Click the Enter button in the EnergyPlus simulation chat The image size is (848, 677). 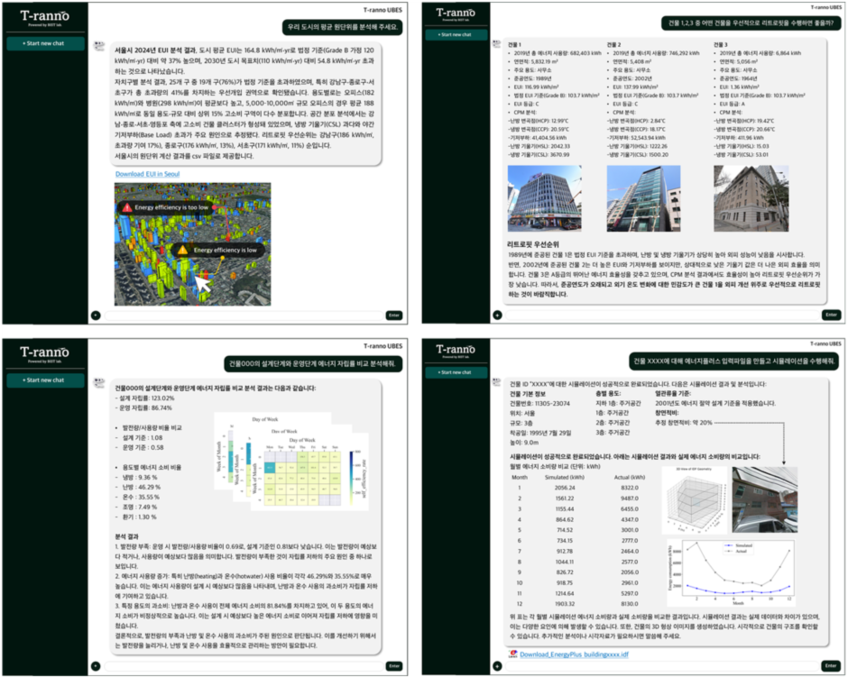[x=831, y=666]
